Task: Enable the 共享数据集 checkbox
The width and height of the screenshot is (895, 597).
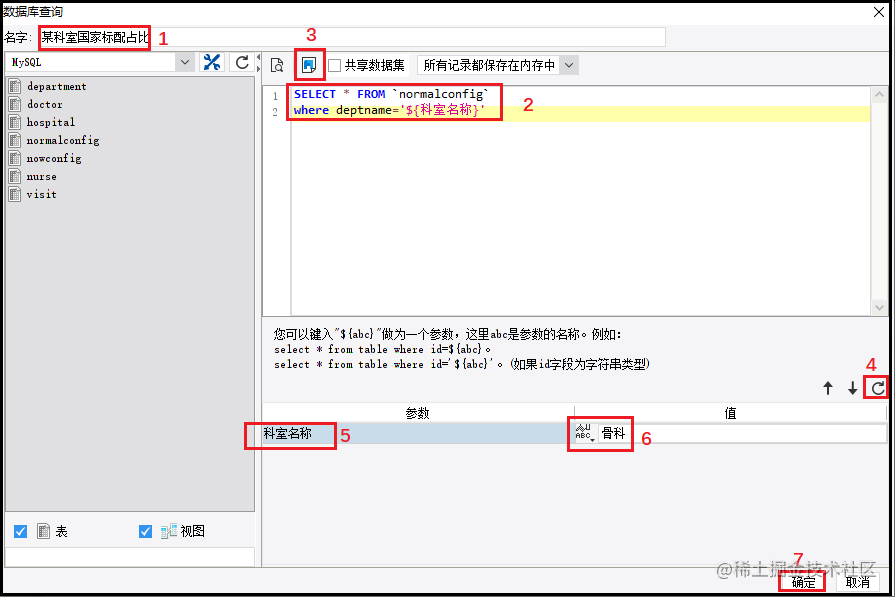Action: click(334, 66)
